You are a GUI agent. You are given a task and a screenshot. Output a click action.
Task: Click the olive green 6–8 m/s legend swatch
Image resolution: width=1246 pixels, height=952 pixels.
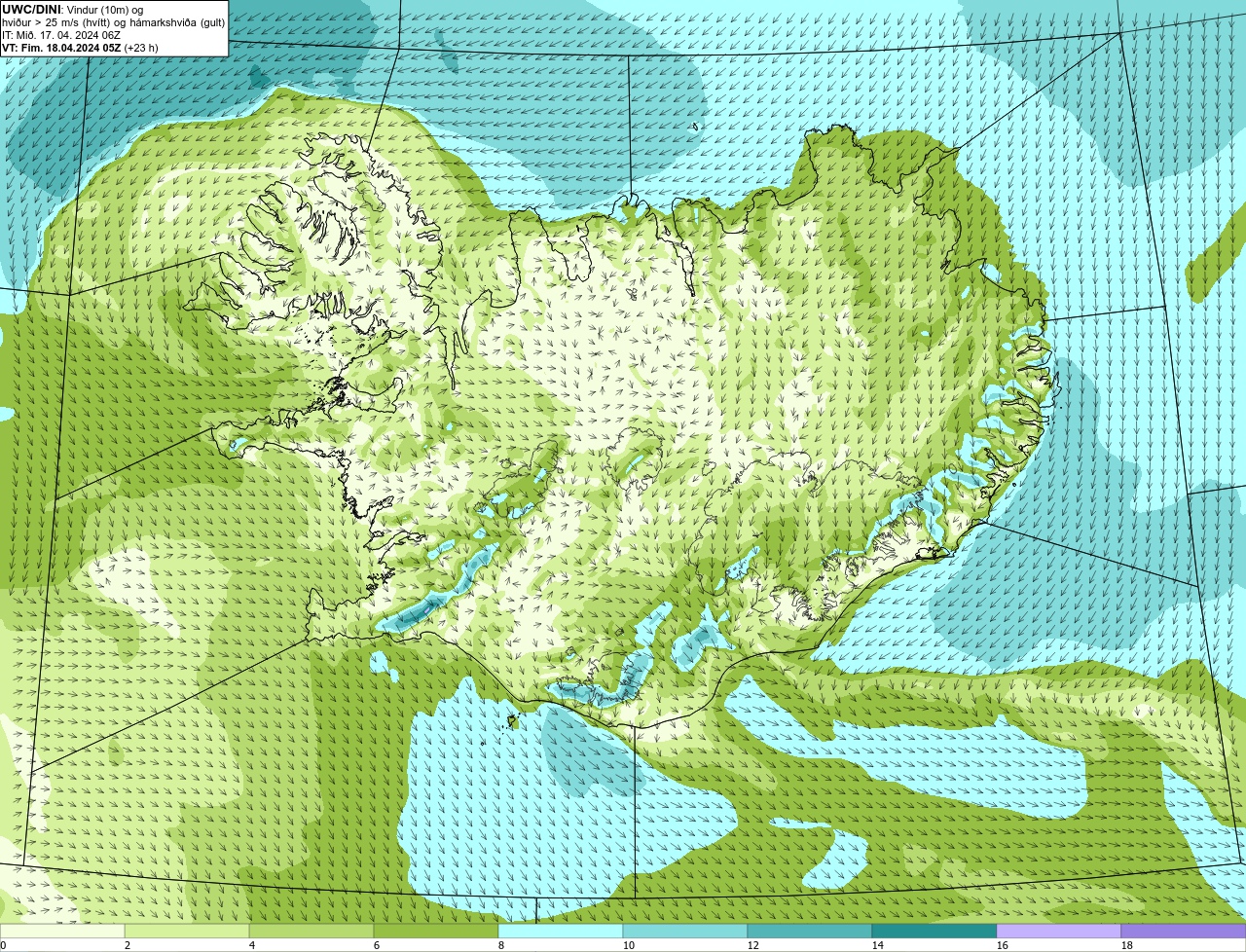(436, 931)
